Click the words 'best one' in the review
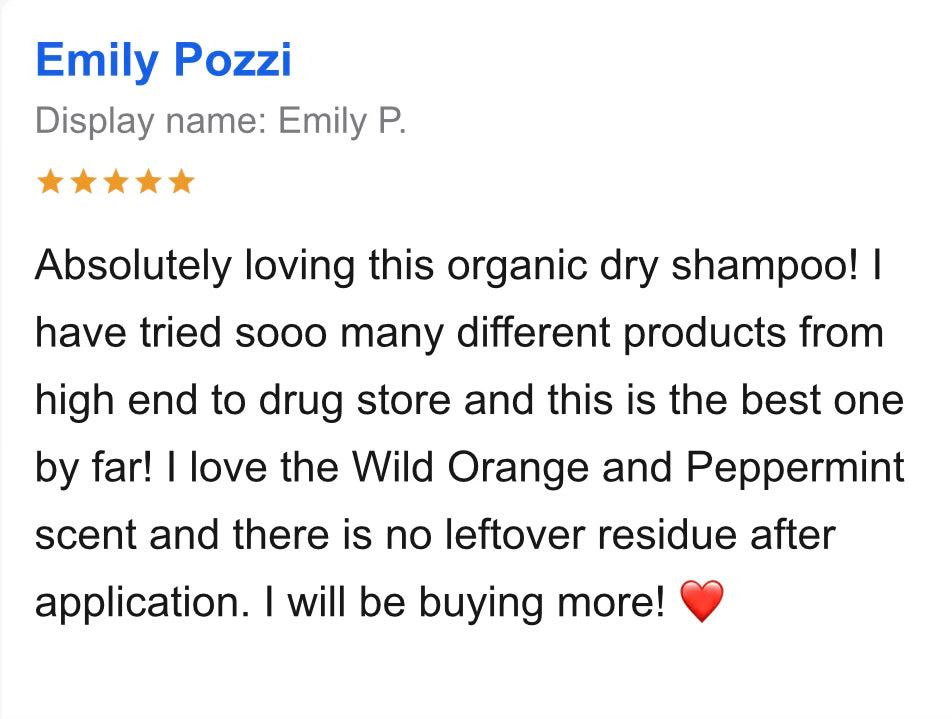Image resolution: width=952 pixels, height=719 pixels. point(822,400)
